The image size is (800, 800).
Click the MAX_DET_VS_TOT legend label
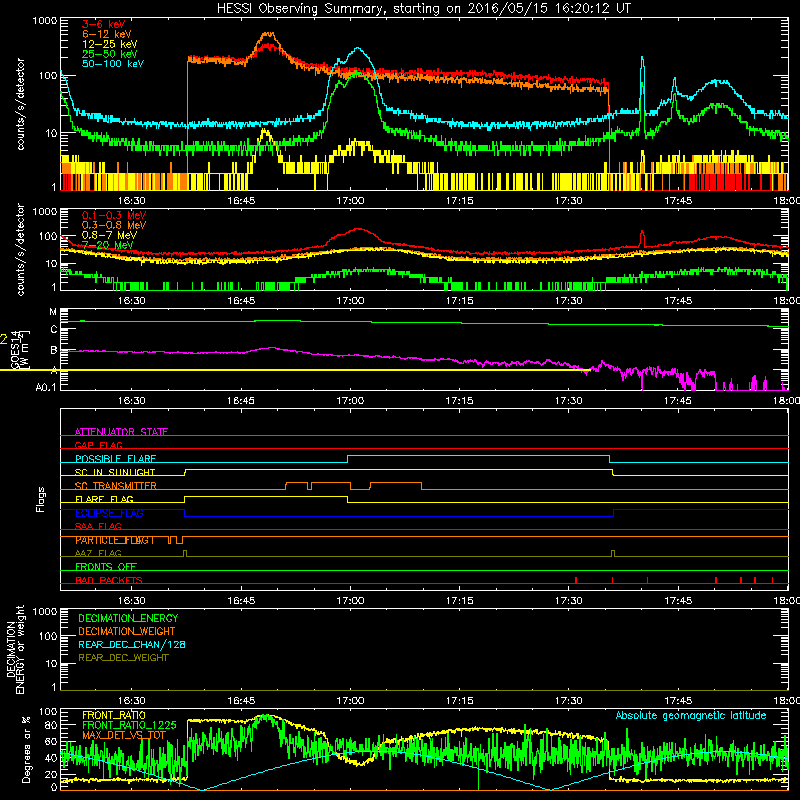(x=124, y=735)
